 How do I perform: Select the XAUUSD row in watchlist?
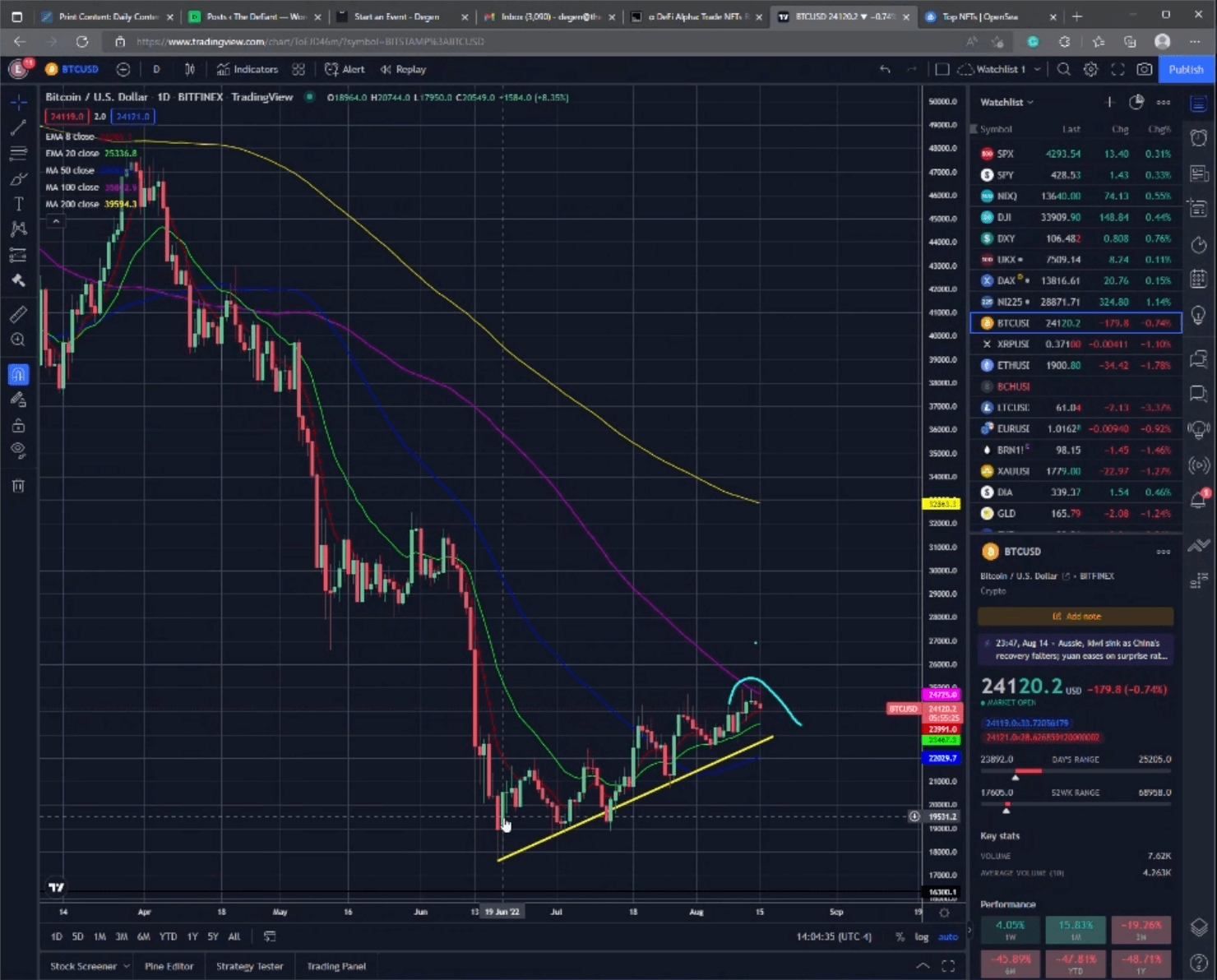coord(1076,471)
